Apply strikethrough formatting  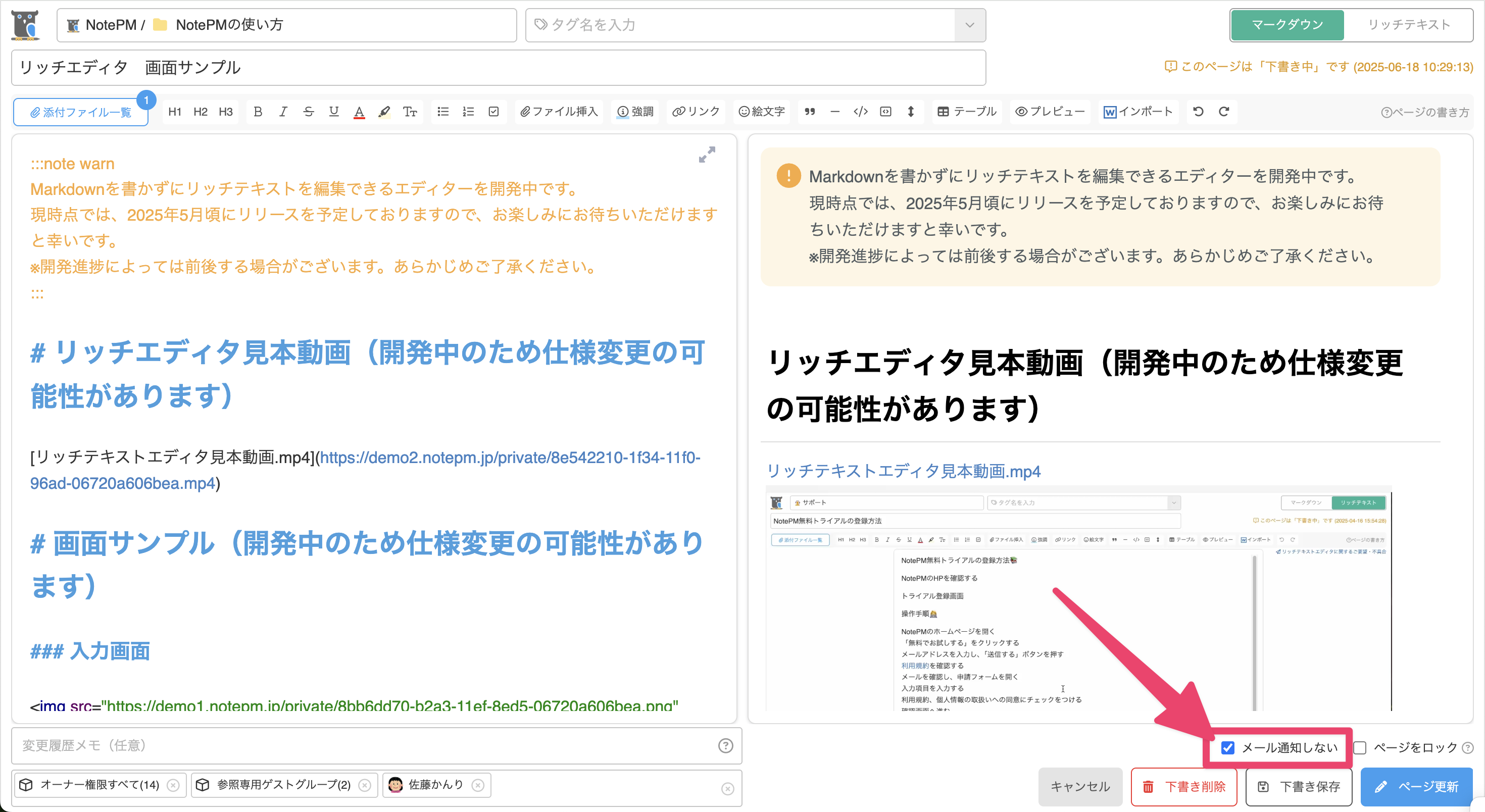[309, 112]
